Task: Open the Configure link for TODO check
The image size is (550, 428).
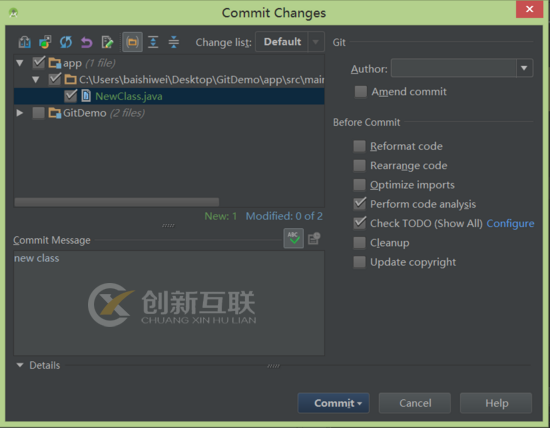Action: 510,223
